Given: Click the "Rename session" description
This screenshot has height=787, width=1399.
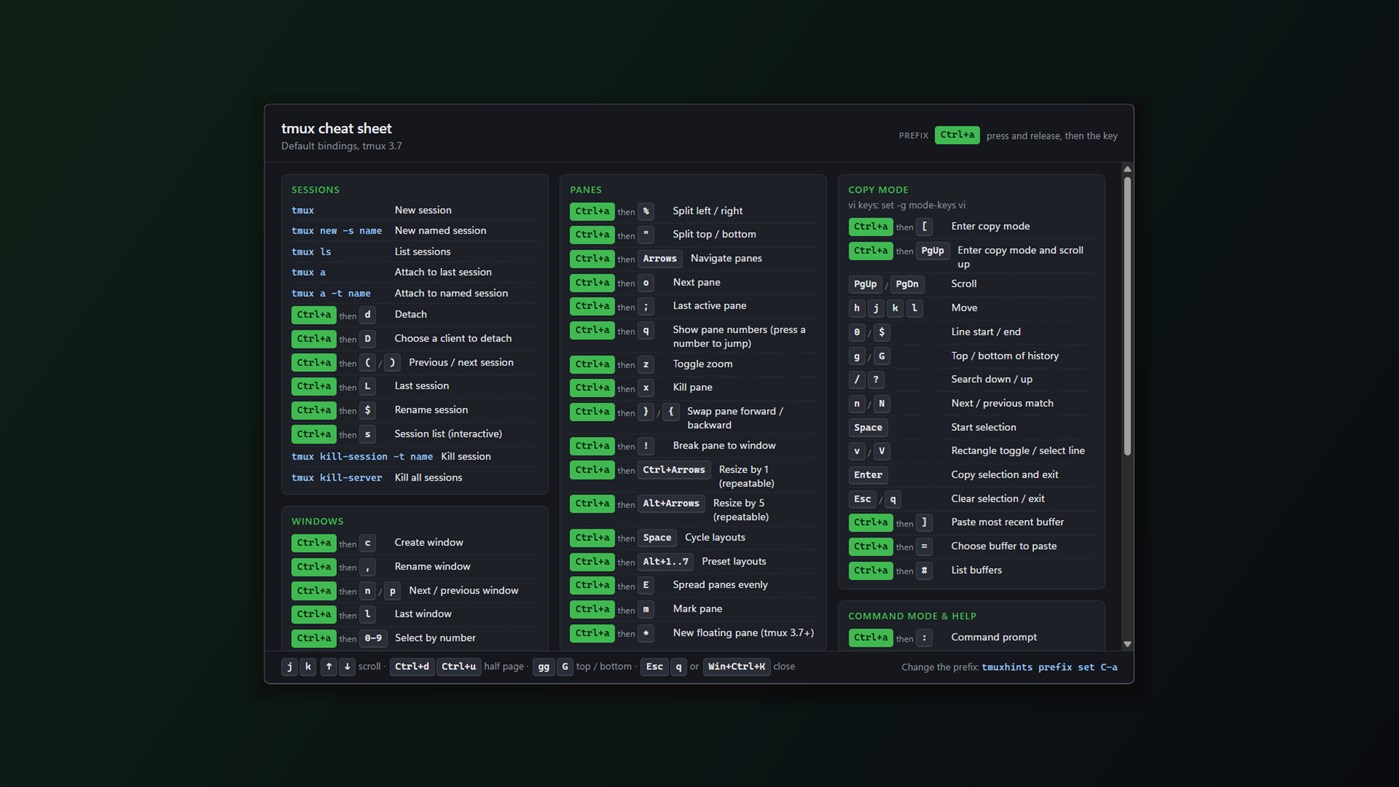Looking at the screenshot, I should point(431,410).
